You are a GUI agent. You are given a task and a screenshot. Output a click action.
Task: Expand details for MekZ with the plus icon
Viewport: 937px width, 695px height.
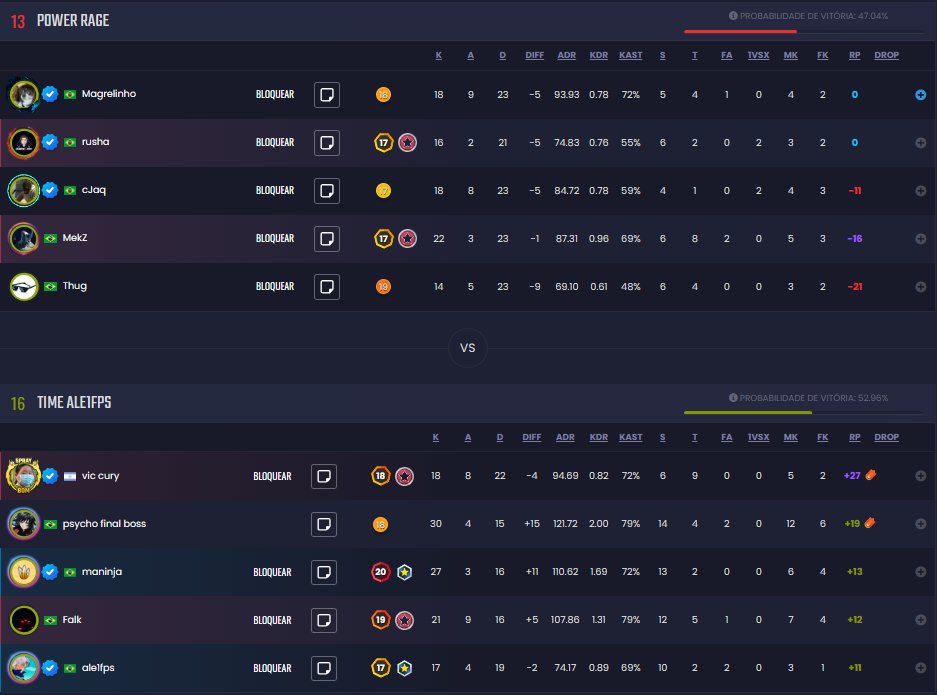[x=920, y=238]
